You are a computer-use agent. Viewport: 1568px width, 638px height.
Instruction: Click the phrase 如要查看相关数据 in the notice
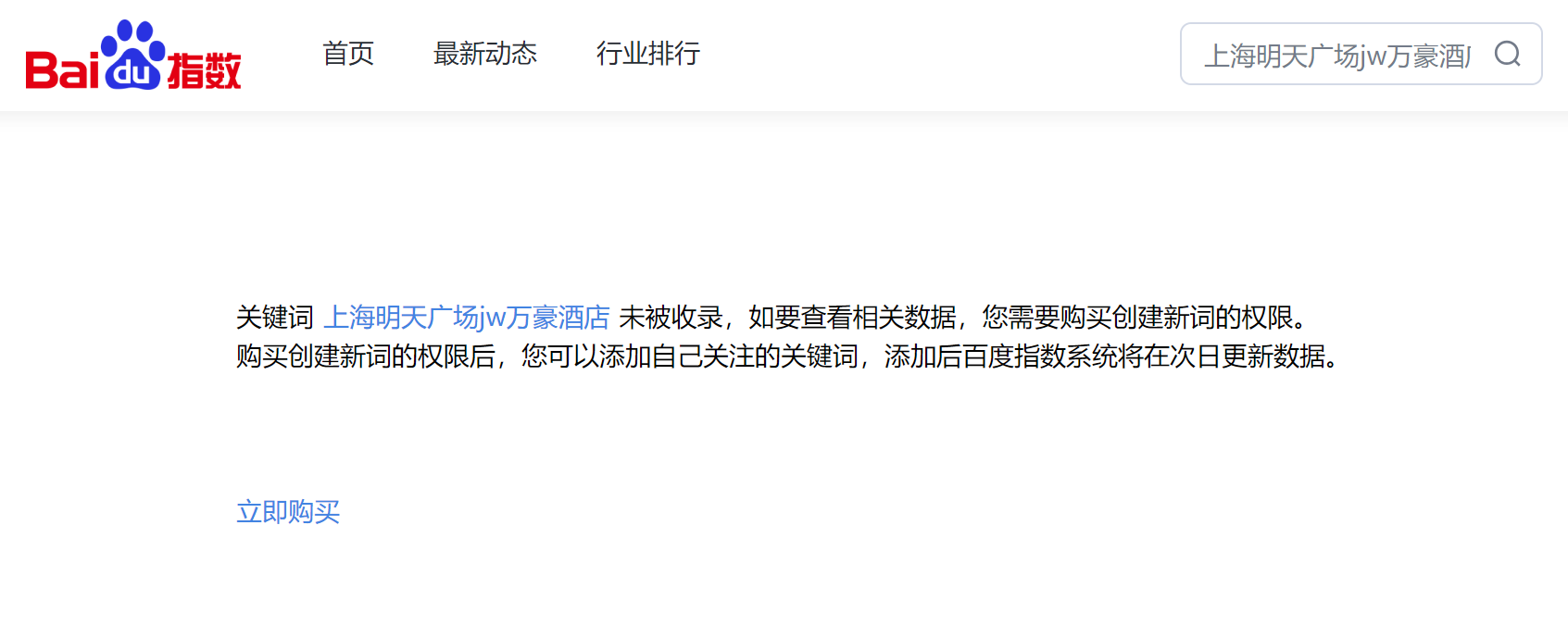[852, 318]
